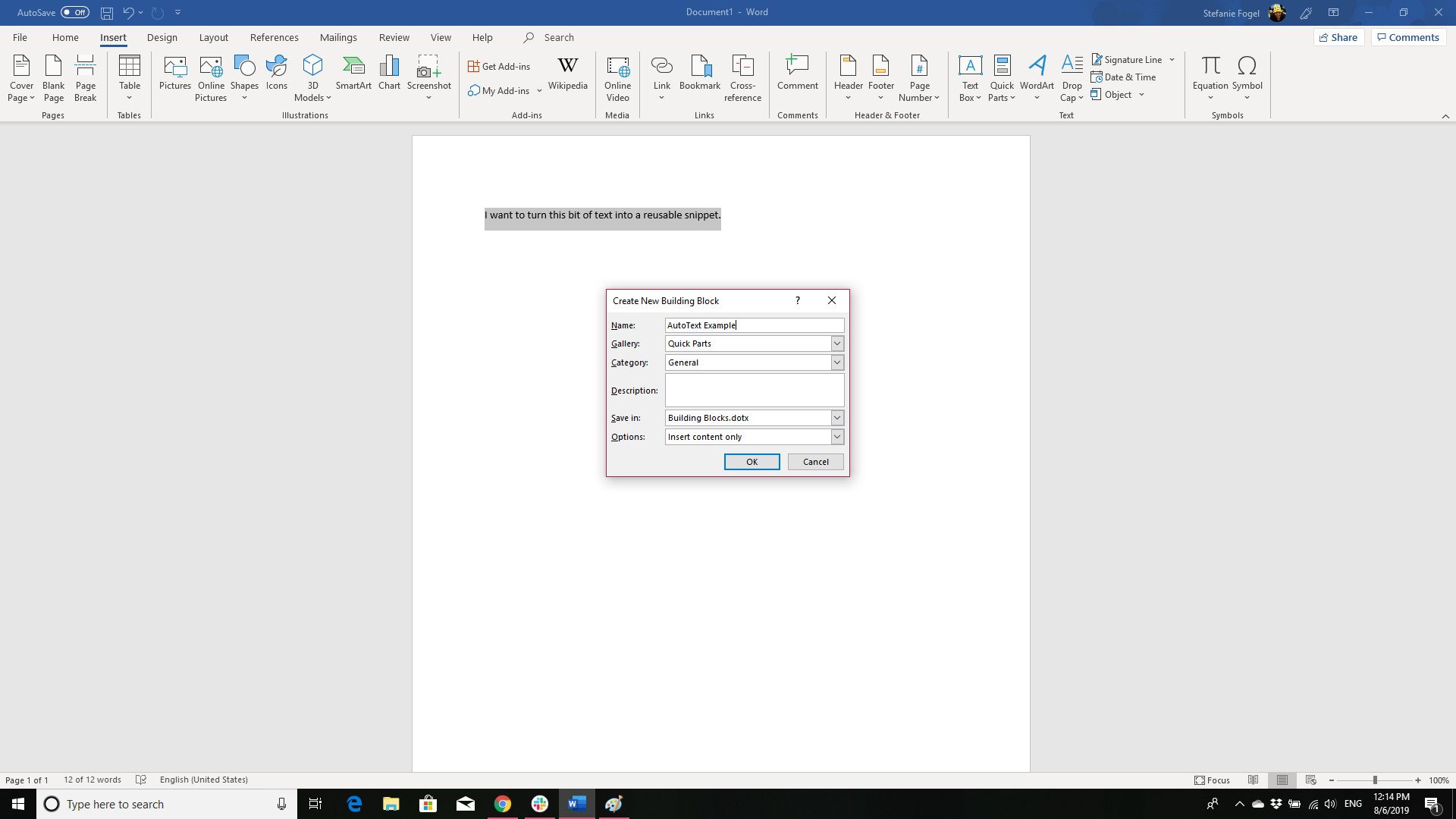1456x819 pixels.
Task: Toggle spell check indicator in status bar
Action: pos(140,779)
